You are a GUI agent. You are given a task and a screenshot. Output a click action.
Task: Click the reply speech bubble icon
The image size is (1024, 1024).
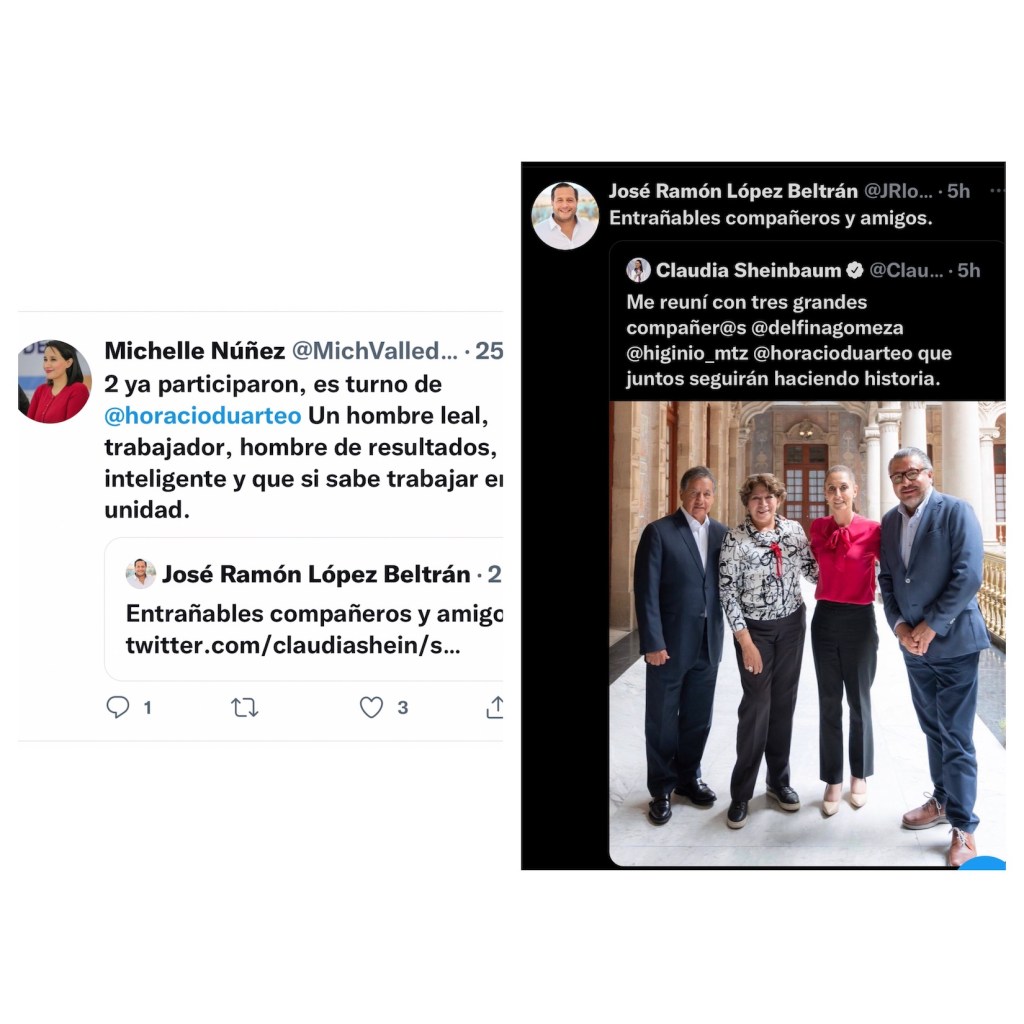[x=118, y=707]
